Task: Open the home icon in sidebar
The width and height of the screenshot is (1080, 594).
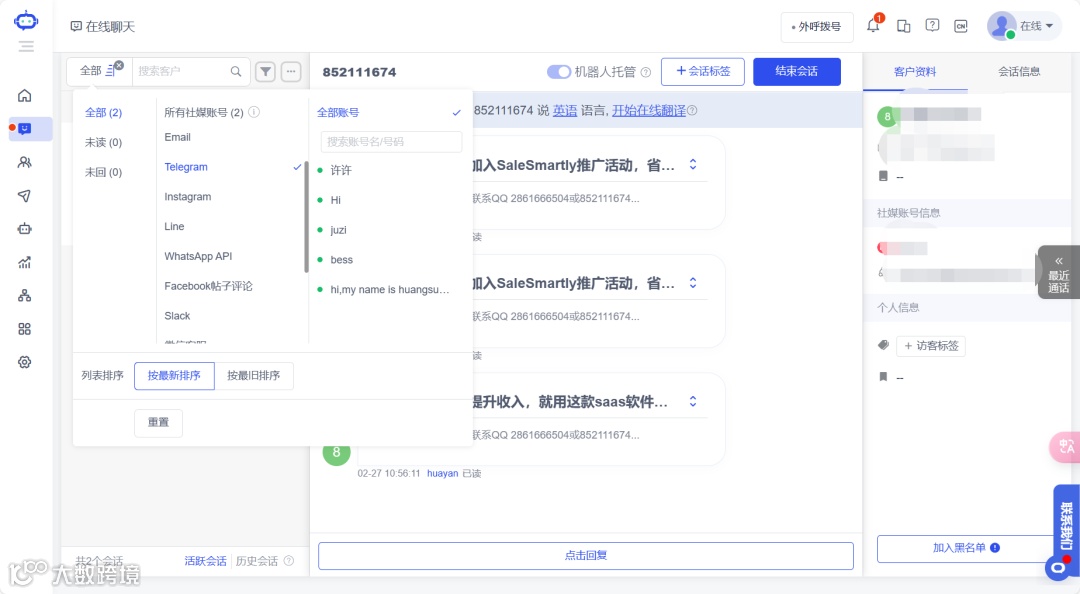Action: [25, 96]
